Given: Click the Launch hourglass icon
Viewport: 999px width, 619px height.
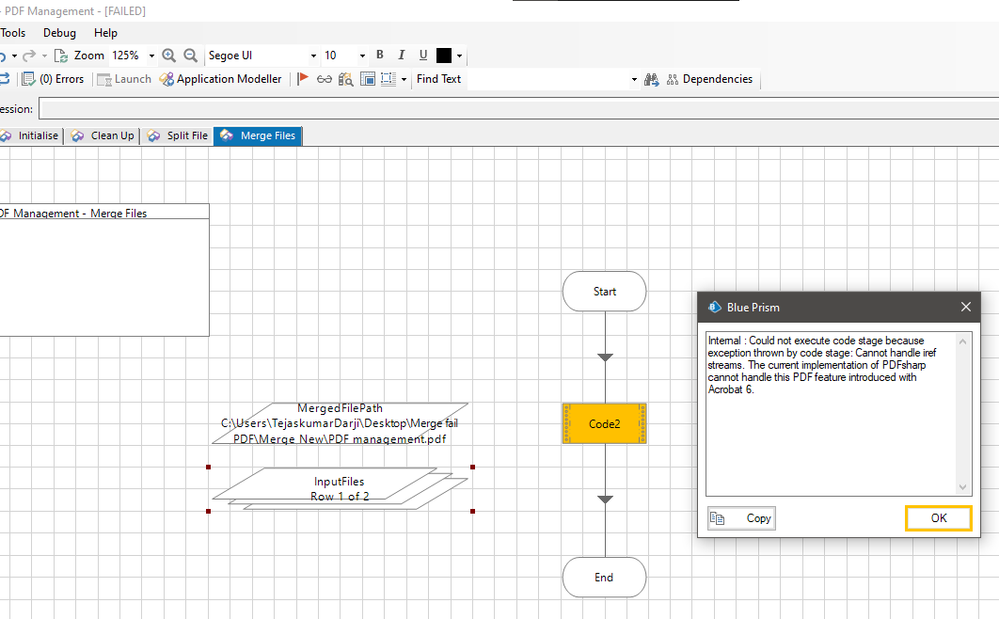Looking at the screenshot, I should [x=104, y=80].
